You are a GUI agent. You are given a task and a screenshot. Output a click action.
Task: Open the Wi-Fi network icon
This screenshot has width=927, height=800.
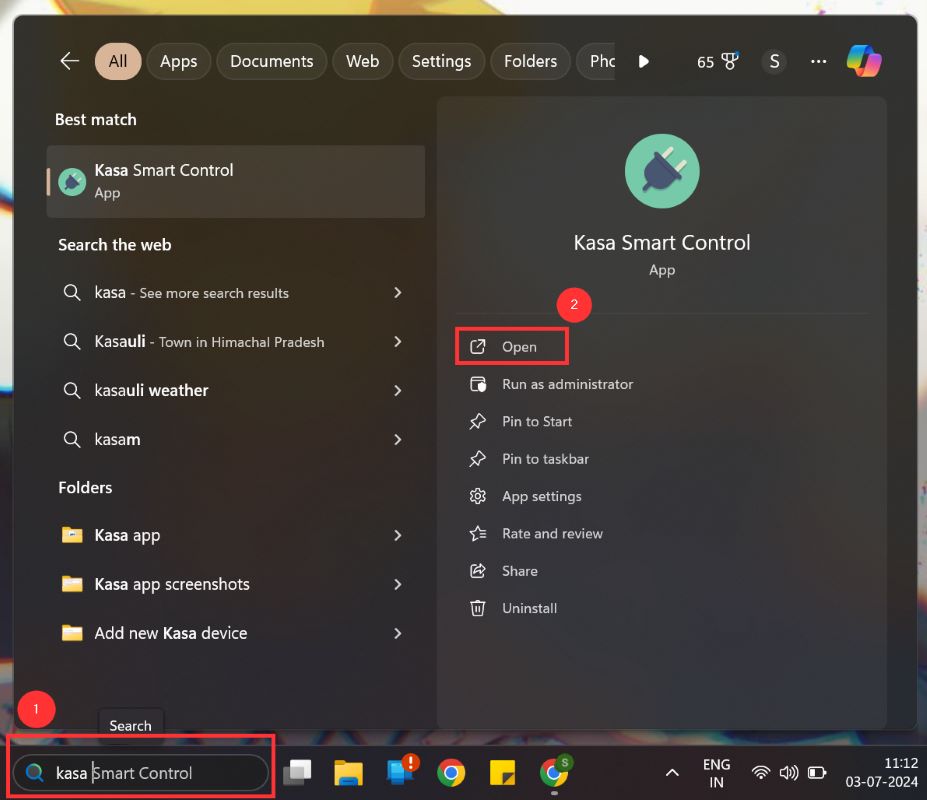point(761,772)
